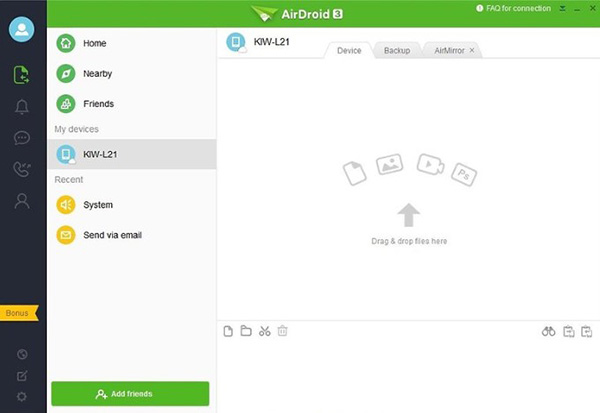
Task: Switch to the Backup tab
Action: pyautogui.click(x=397, y=51)
